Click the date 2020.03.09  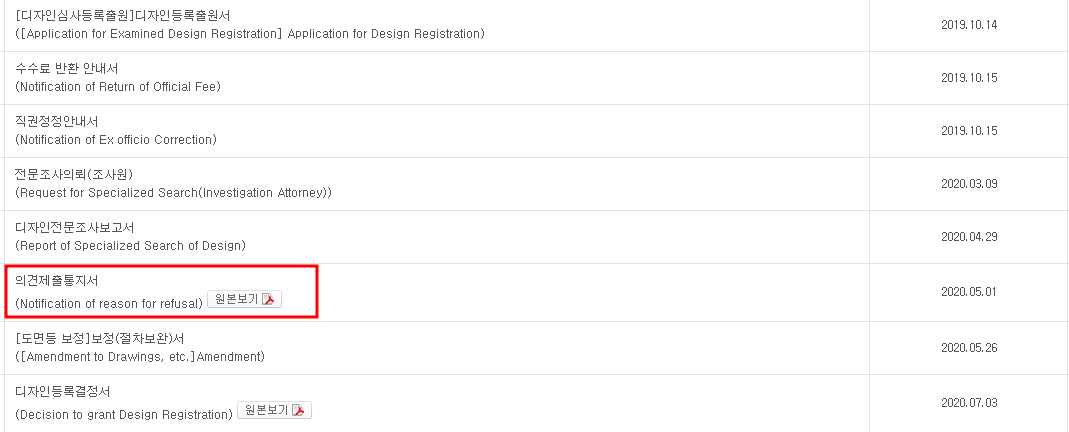pos(969,184)
